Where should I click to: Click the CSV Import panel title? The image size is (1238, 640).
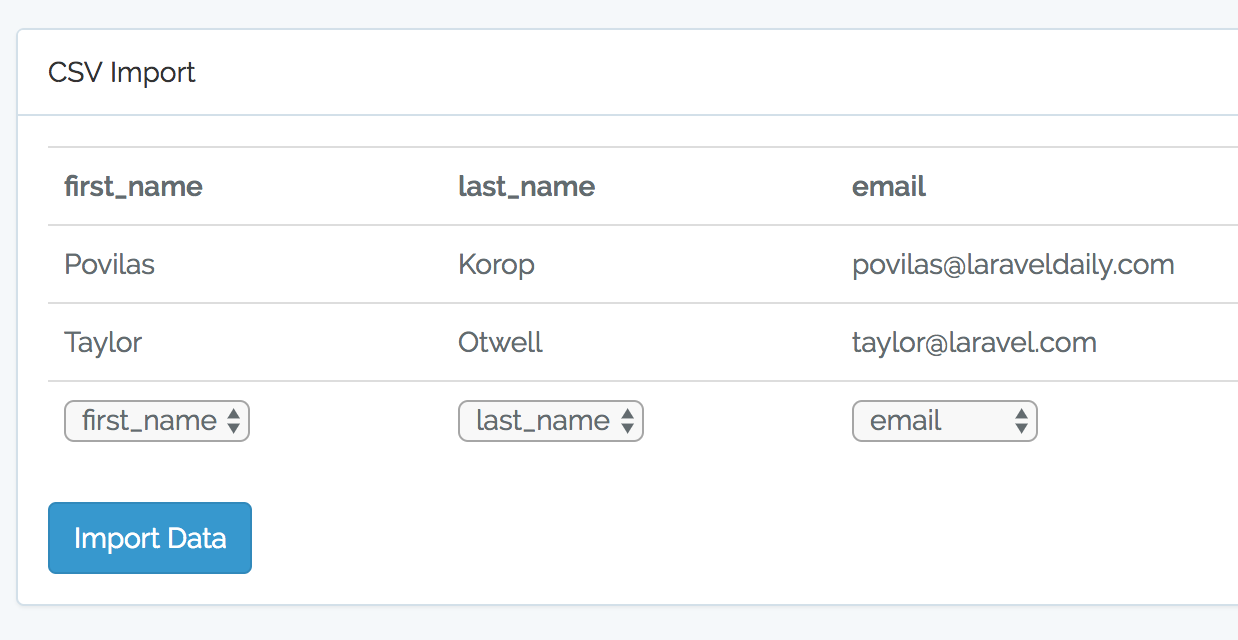(x=122, y=73)
